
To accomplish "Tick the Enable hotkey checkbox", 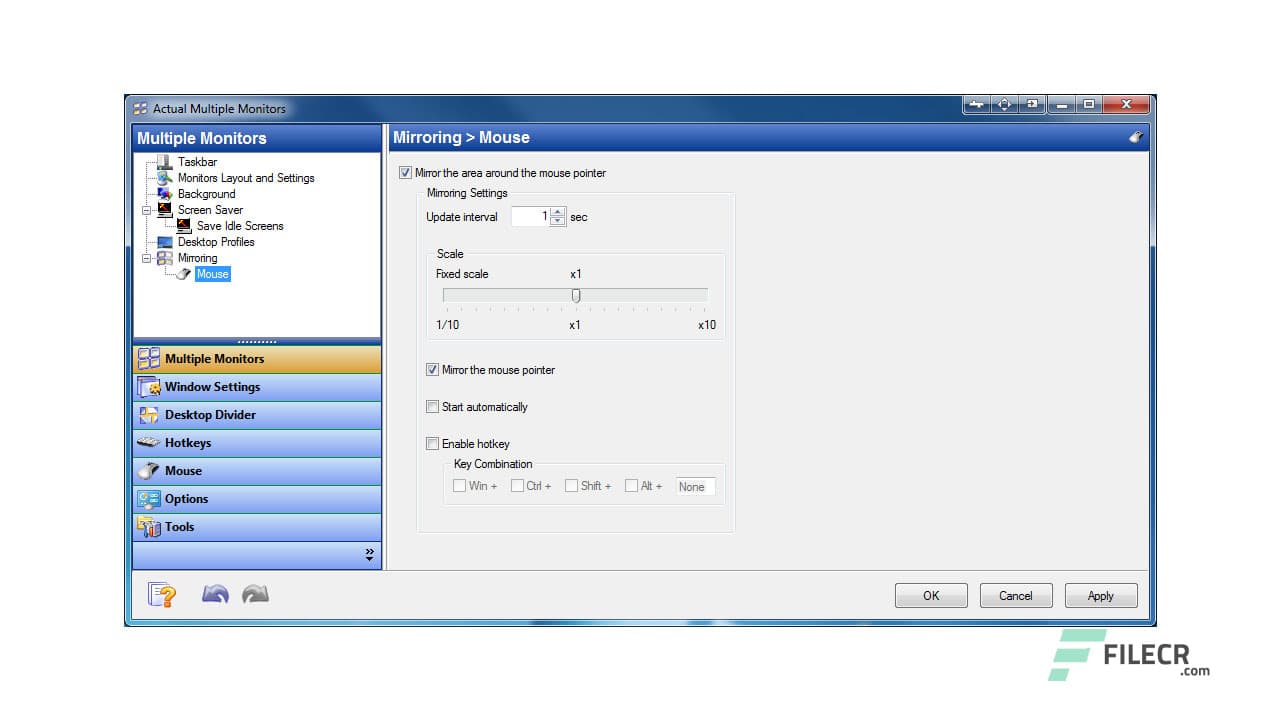I will (432, 444).
